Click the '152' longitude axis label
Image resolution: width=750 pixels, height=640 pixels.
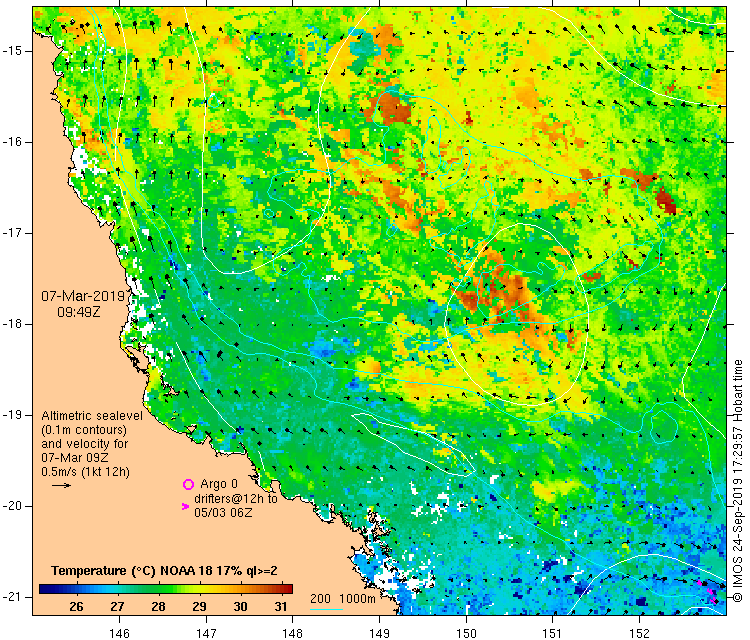(640, 633)
